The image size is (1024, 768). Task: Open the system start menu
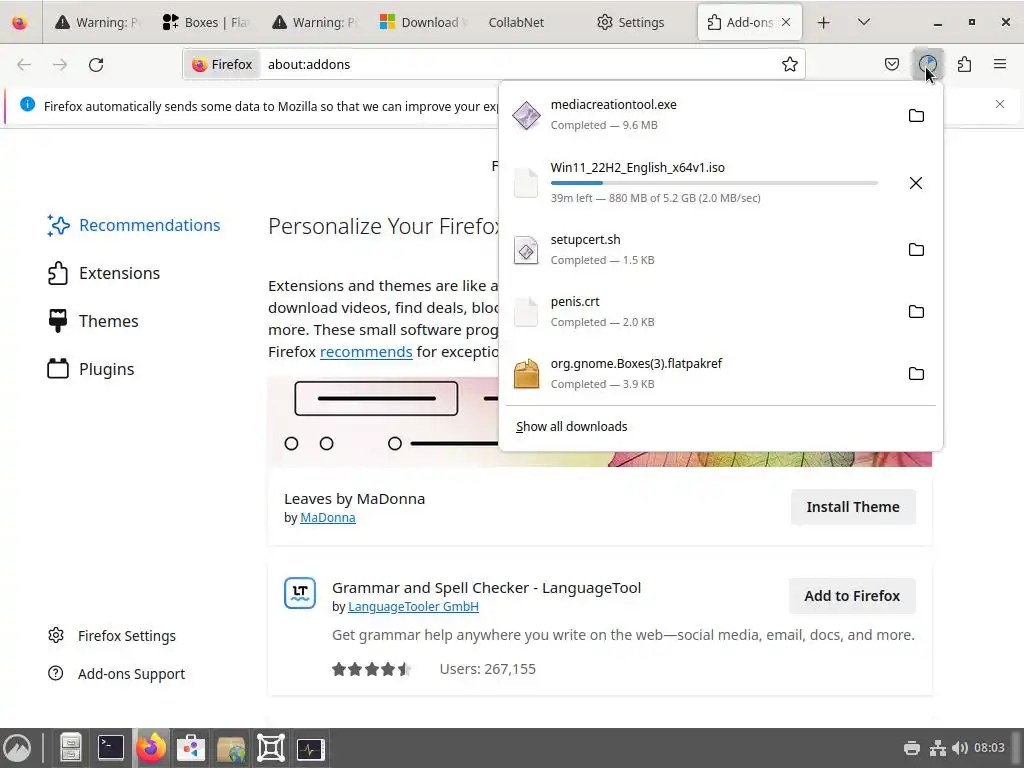click(x=18, y=748)
